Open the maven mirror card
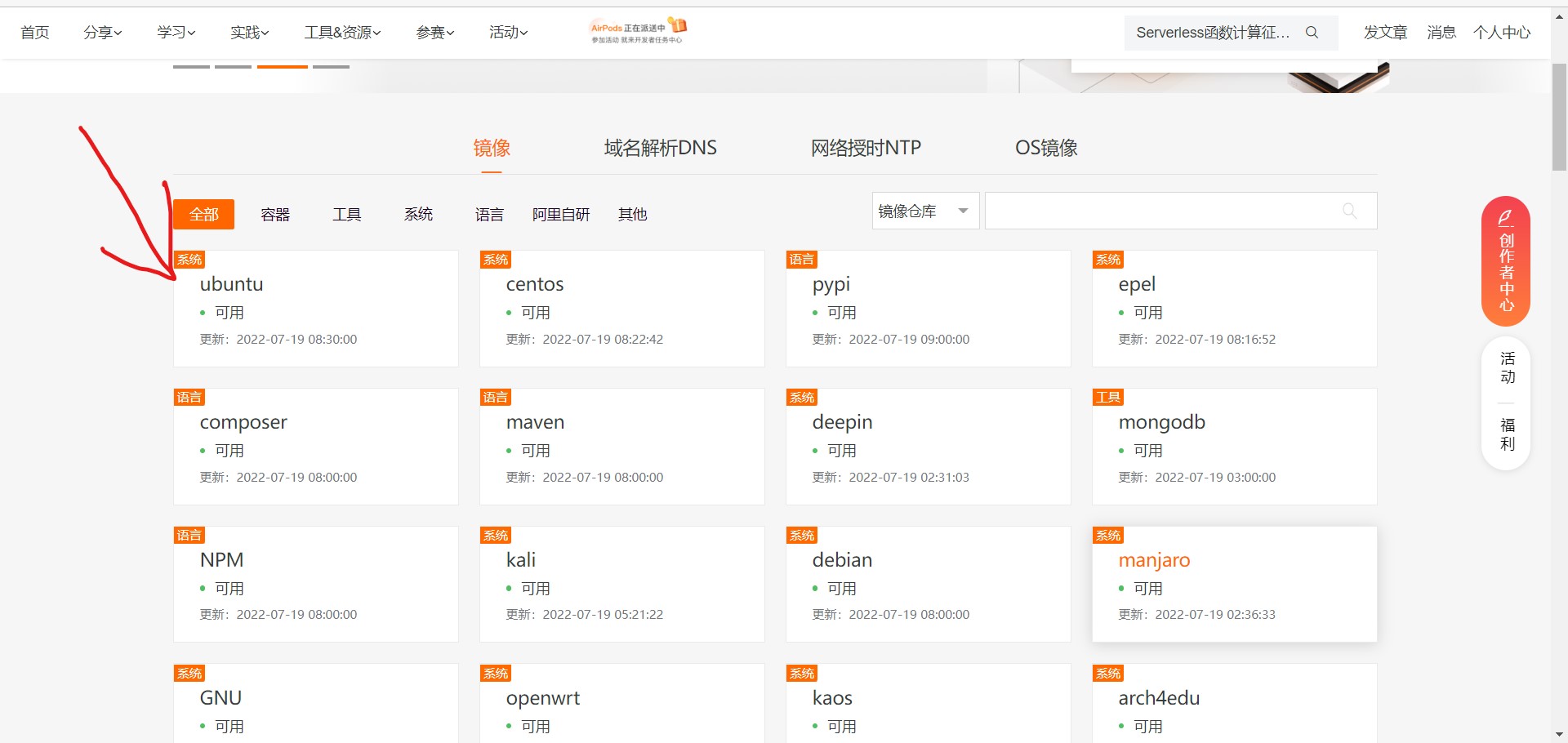 (x=622, y=447)
